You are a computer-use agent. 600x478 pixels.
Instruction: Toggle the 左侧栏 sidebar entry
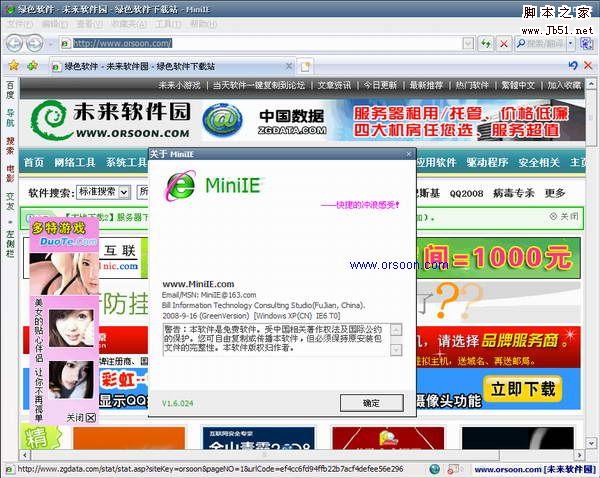[10, 243]
